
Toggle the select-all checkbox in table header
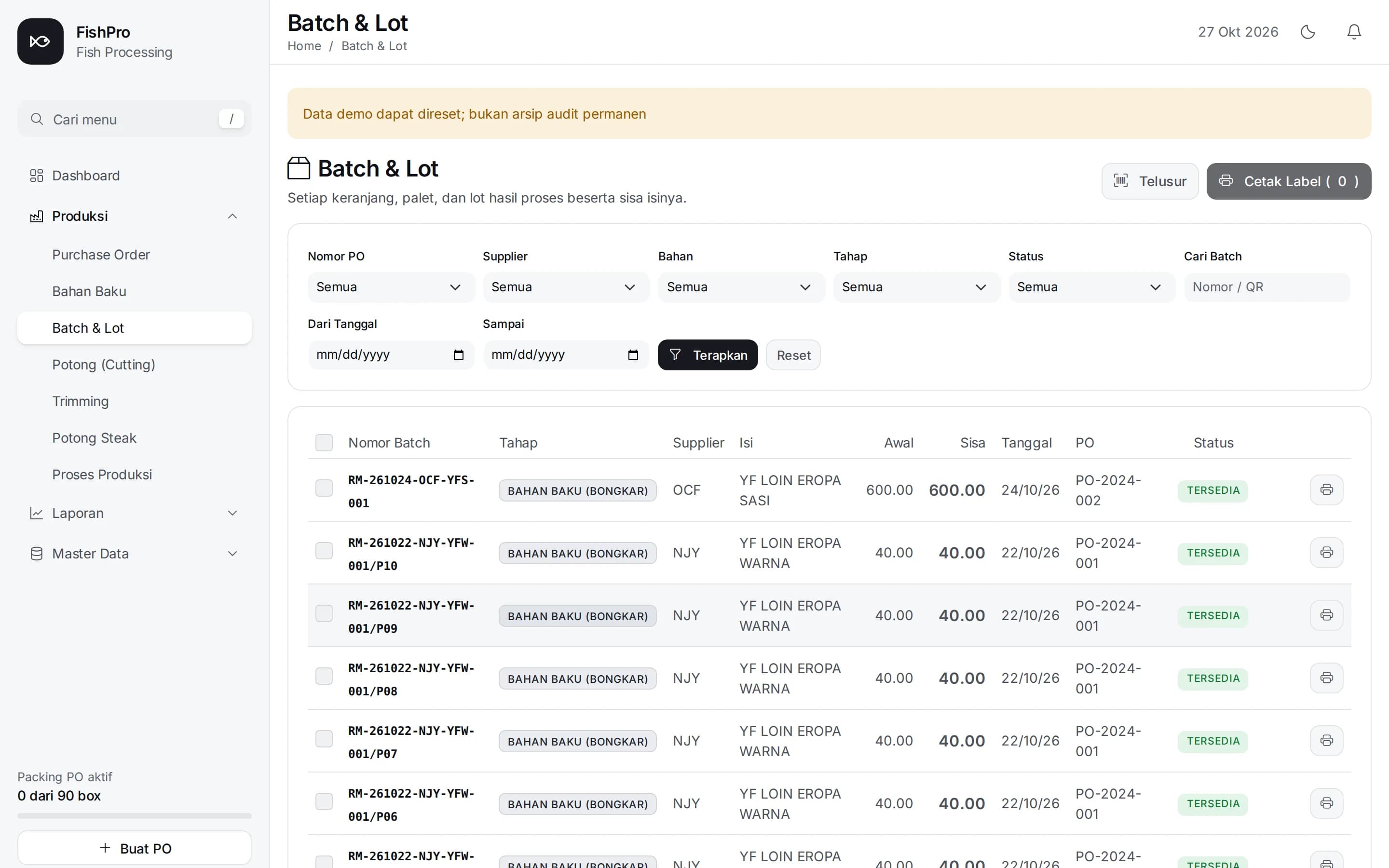(324, 443)
